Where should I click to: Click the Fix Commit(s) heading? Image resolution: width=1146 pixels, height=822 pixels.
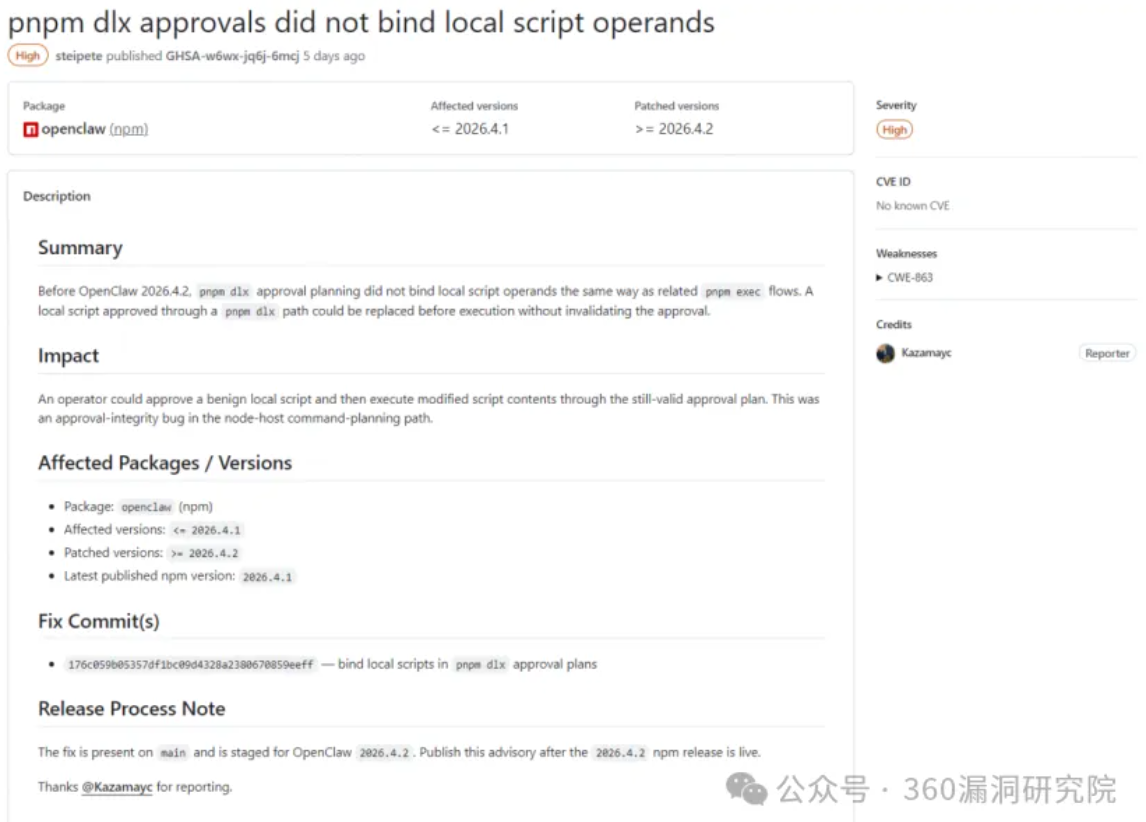pyautogui.click(x=99, y=621)
